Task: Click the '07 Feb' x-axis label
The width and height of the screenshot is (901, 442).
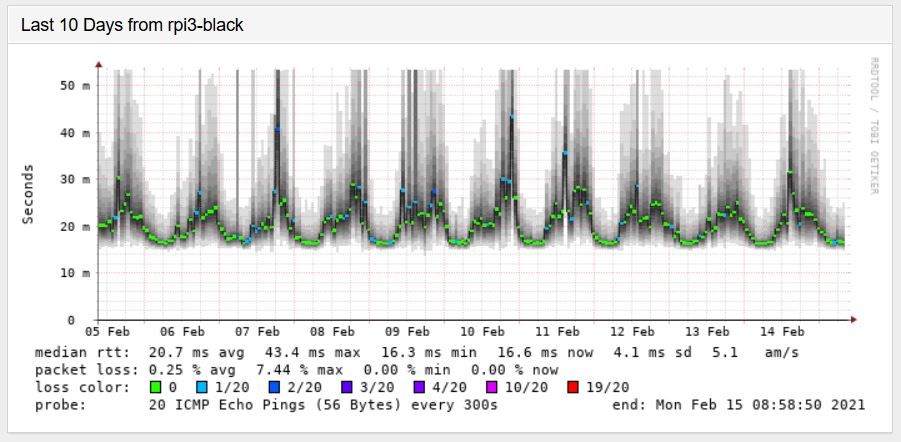Action: click(x=257, y=332)
